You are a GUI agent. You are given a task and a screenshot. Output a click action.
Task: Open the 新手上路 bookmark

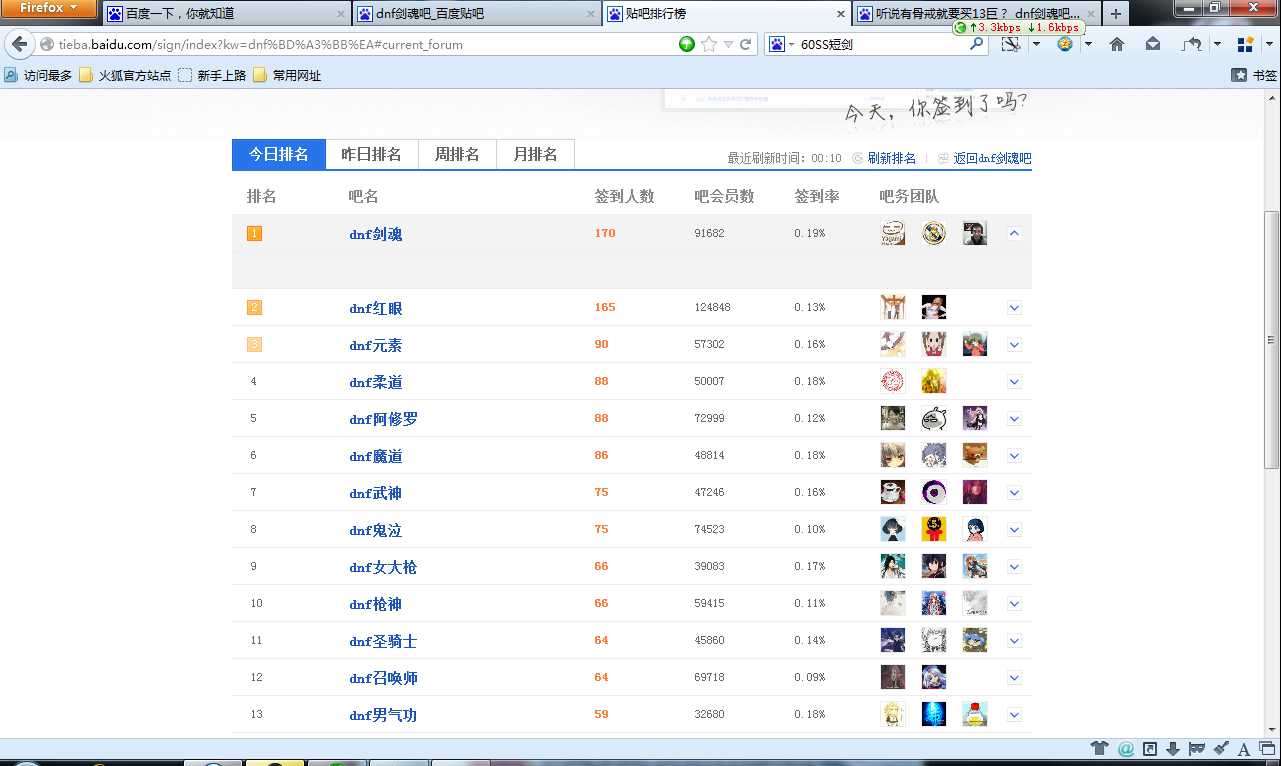pyautogui.click(x=212, y=75)
